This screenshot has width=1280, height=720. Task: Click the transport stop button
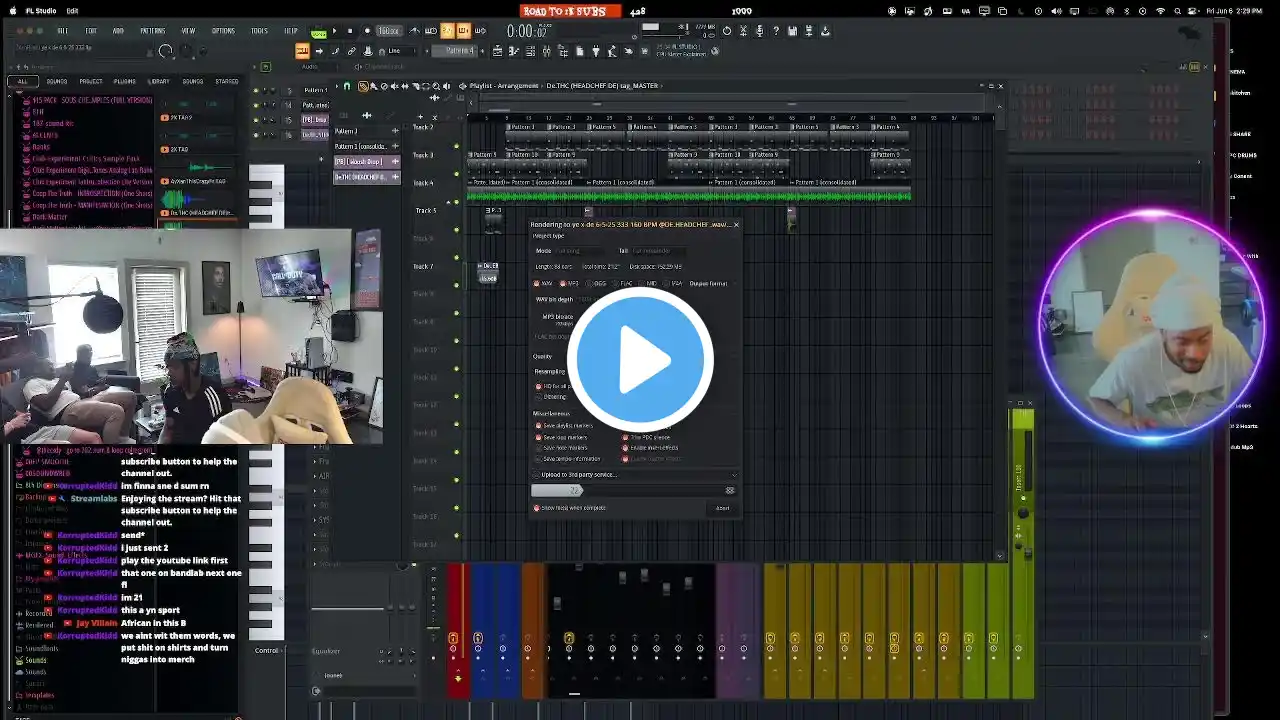click(350, 31)
